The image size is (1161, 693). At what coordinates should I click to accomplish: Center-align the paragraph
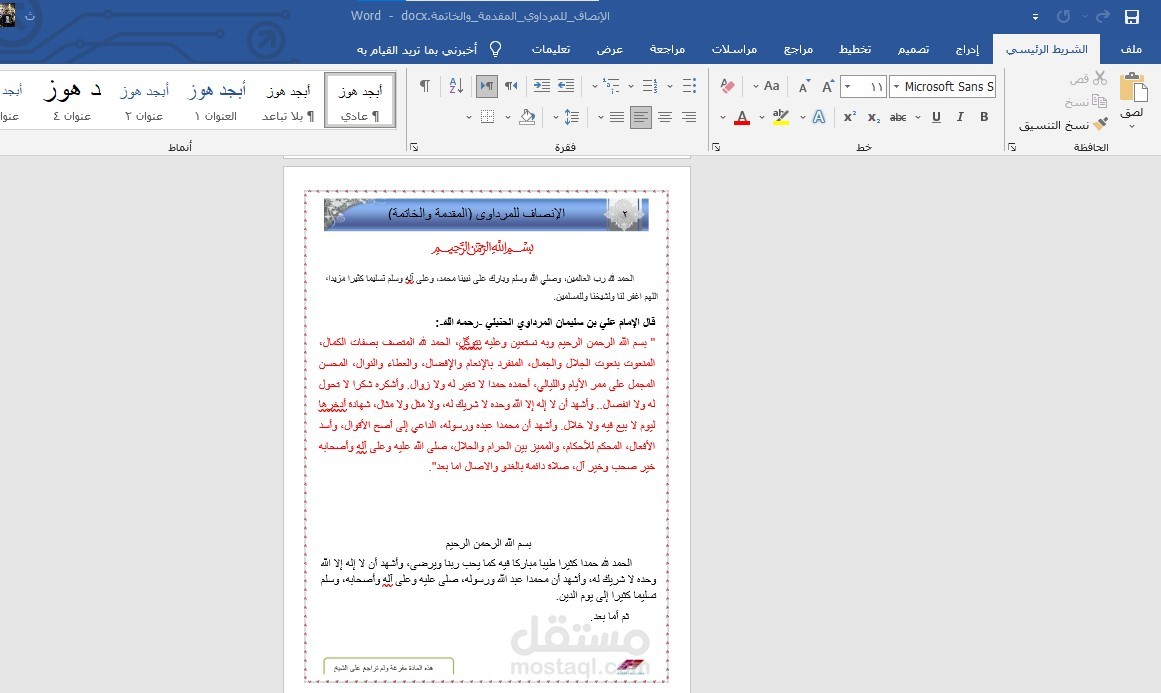pos(665,117)
